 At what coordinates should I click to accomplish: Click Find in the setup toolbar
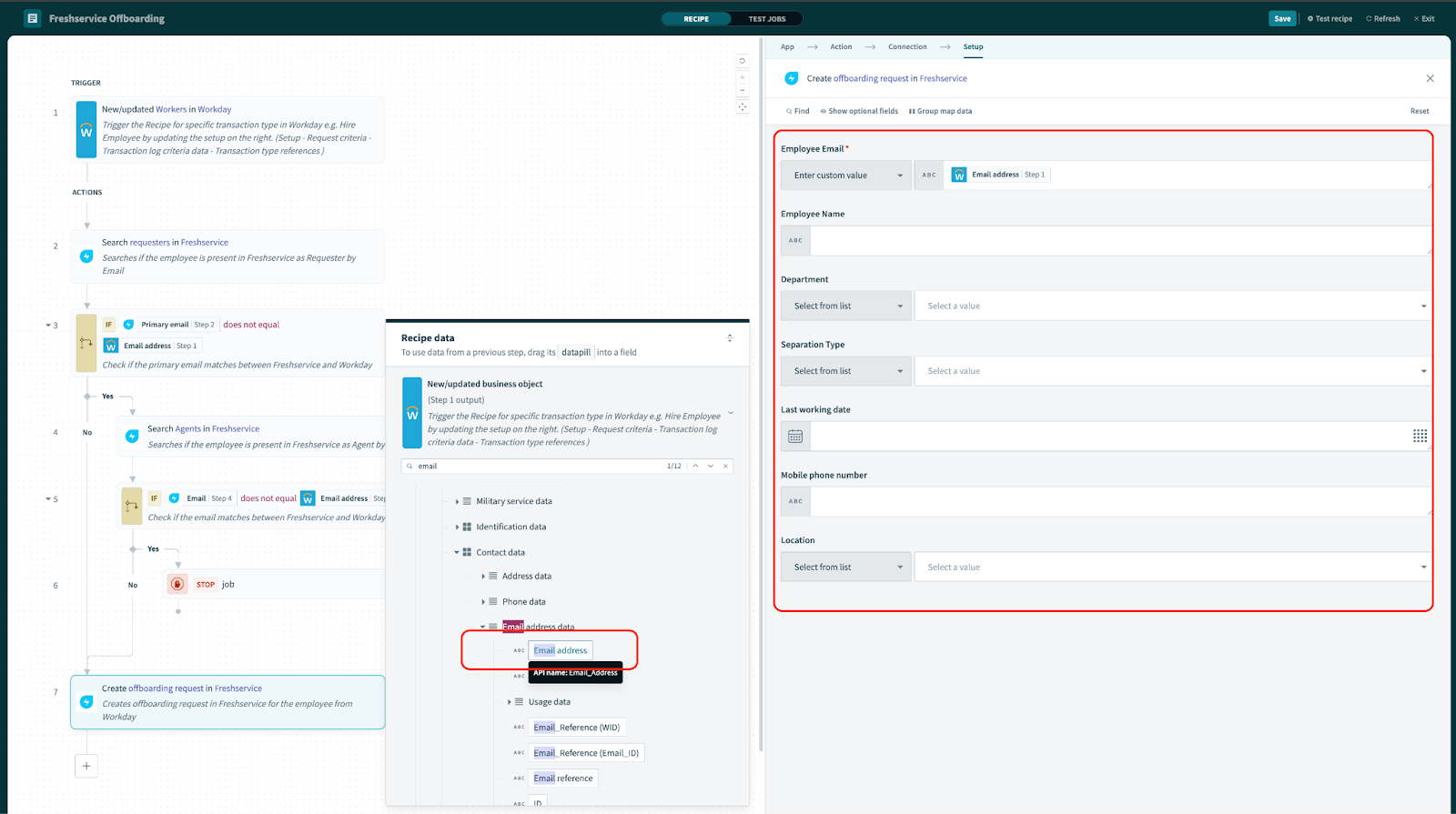798,111
